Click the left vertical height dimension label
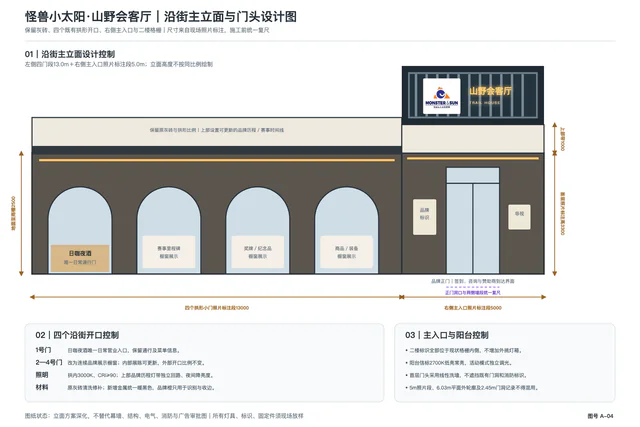 pos(13,213)
